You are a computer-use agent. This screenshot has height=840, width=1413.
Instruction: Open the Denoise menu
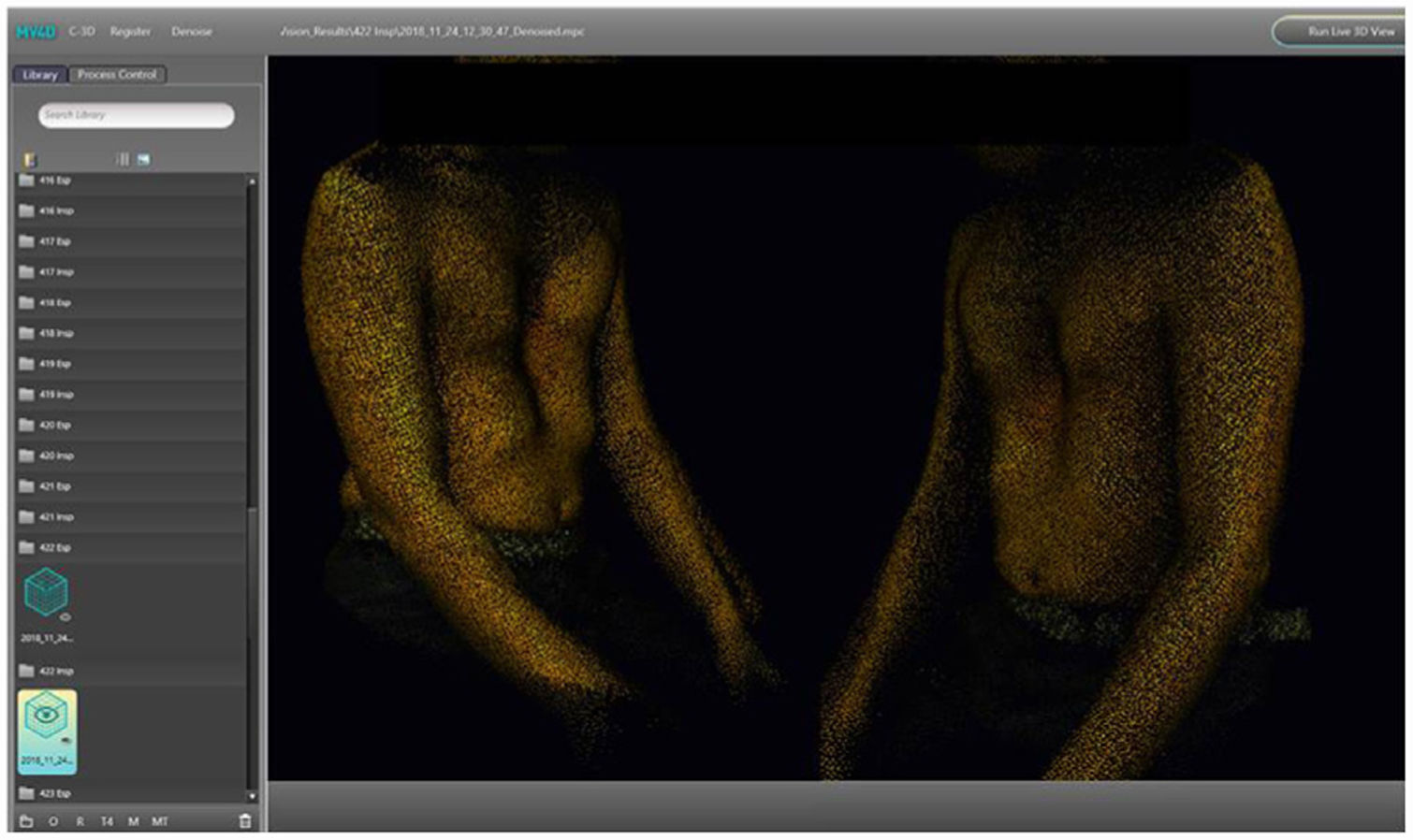point(191,32)
